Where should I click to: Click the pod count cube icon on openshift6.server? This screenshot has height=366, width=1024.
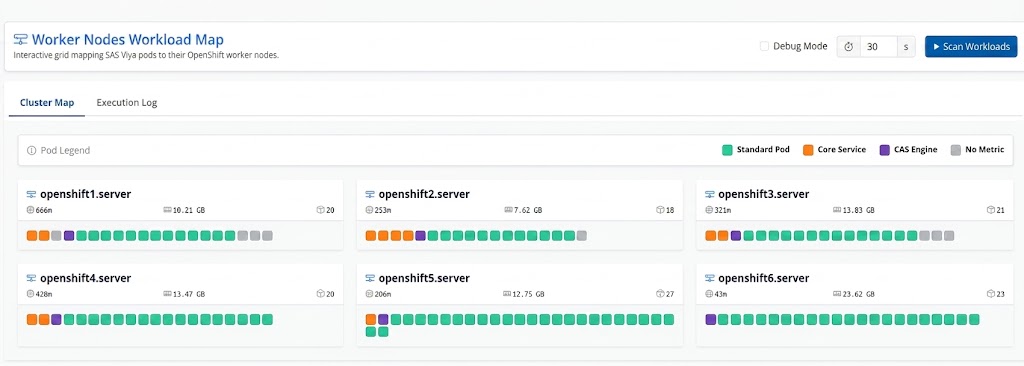click(x=990, y=294)
